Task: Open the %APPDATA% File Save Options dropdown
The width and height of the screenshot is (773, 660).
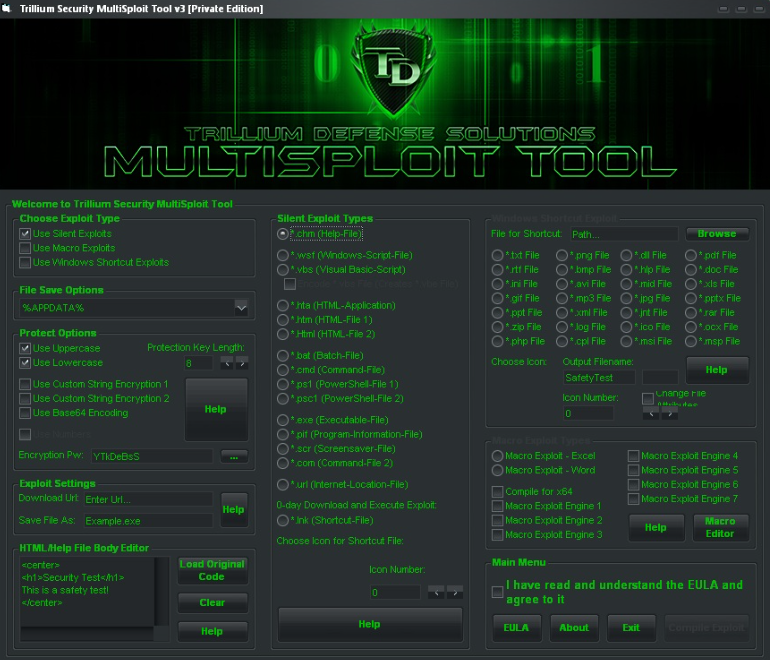Action: point(241,308)
